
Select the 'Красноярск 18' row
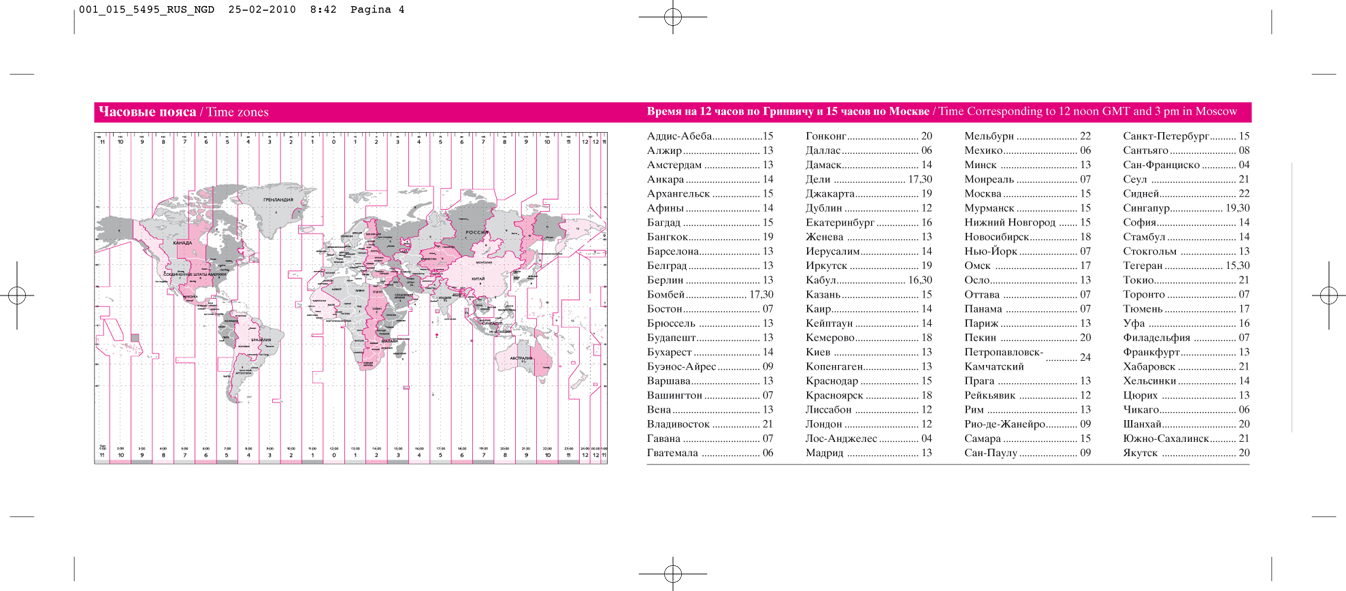[x=869, y=396]
